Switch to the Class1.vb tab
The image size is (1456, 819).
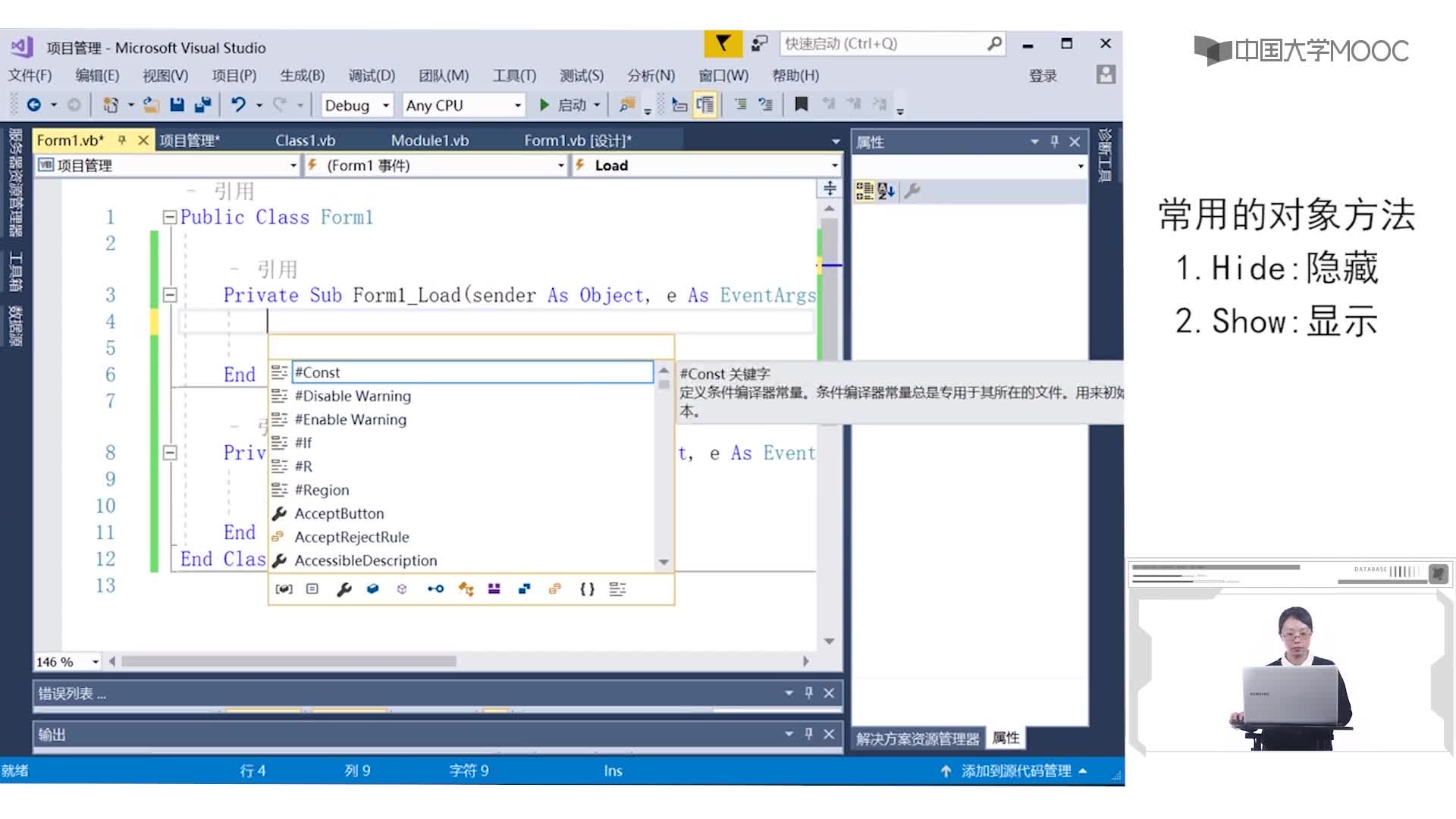(305, 140)
